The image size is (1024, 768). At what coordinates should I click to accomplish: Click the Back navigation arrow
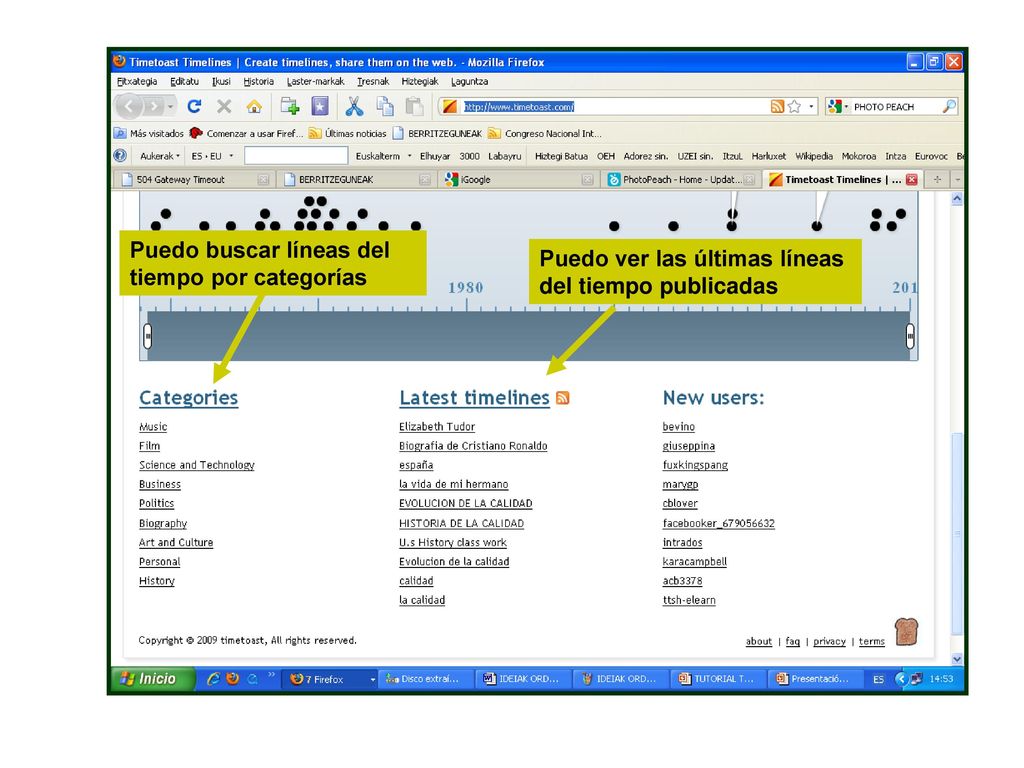(129, 106)
